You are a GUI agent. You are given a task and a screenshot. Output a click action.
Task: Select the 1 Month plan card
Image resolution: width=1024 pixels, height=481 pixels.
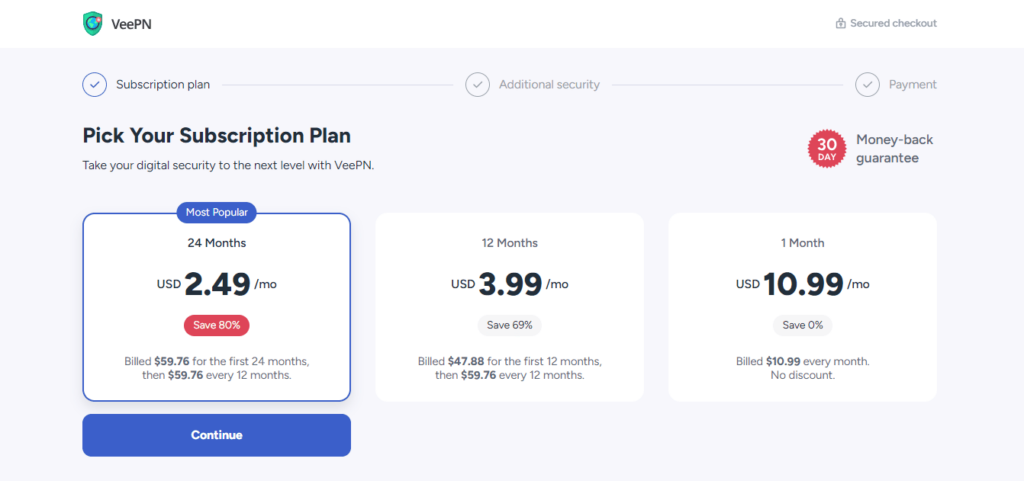pos(803,307)
